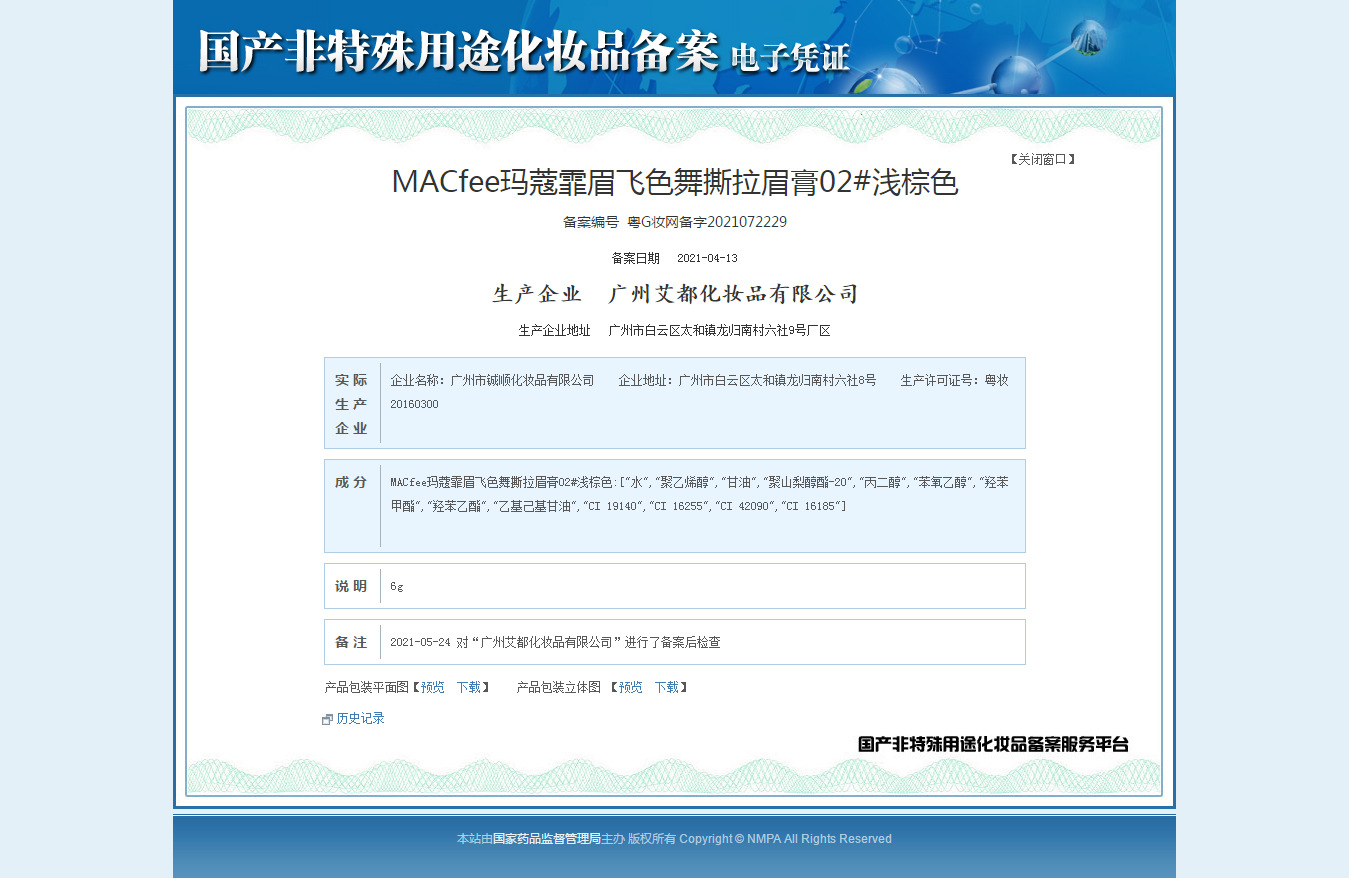
Task: Click the ingredient list starting with 水
Action: [x=699, y=494]
